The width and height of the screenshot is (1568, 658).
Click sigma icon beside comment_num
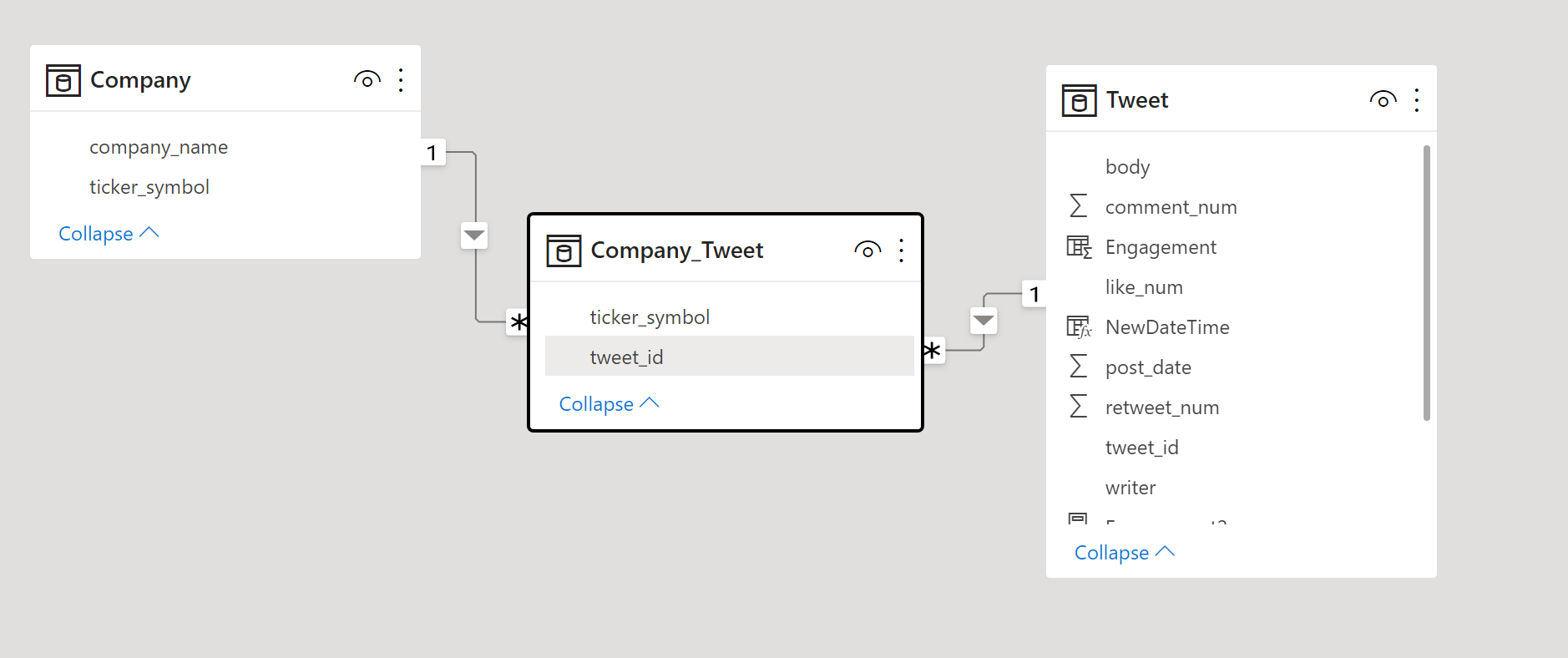[x=1079, y=205]
